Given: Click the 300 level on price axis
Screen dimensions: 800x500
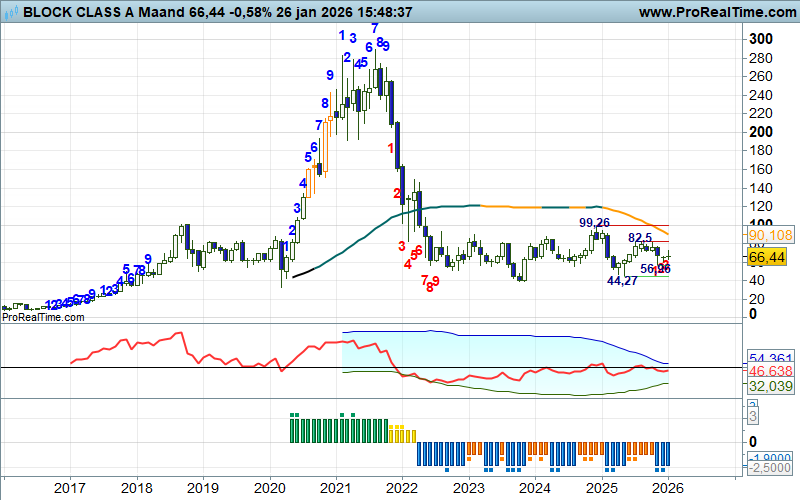Looking at the screenshot, I should 761,38.
